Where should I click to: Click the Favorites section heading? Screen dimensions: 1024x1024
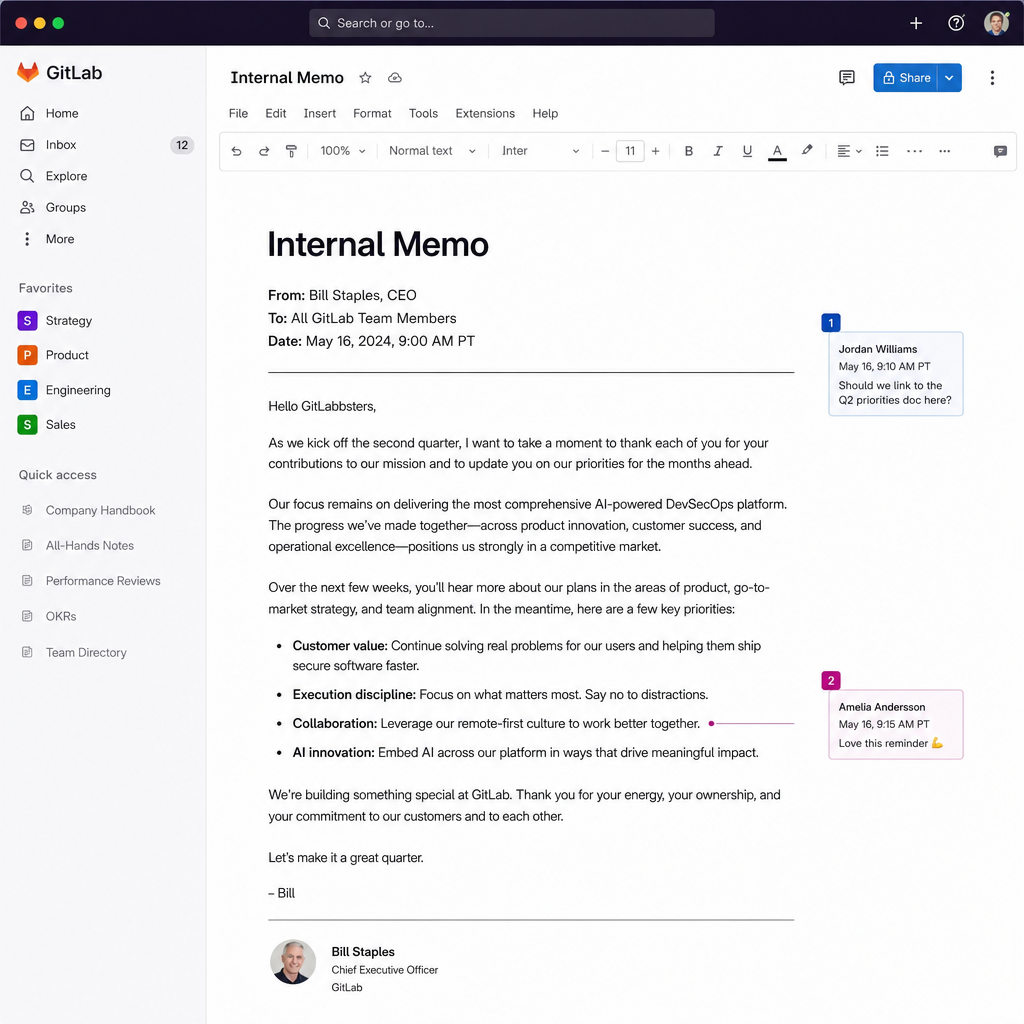(x=46, y=289)
